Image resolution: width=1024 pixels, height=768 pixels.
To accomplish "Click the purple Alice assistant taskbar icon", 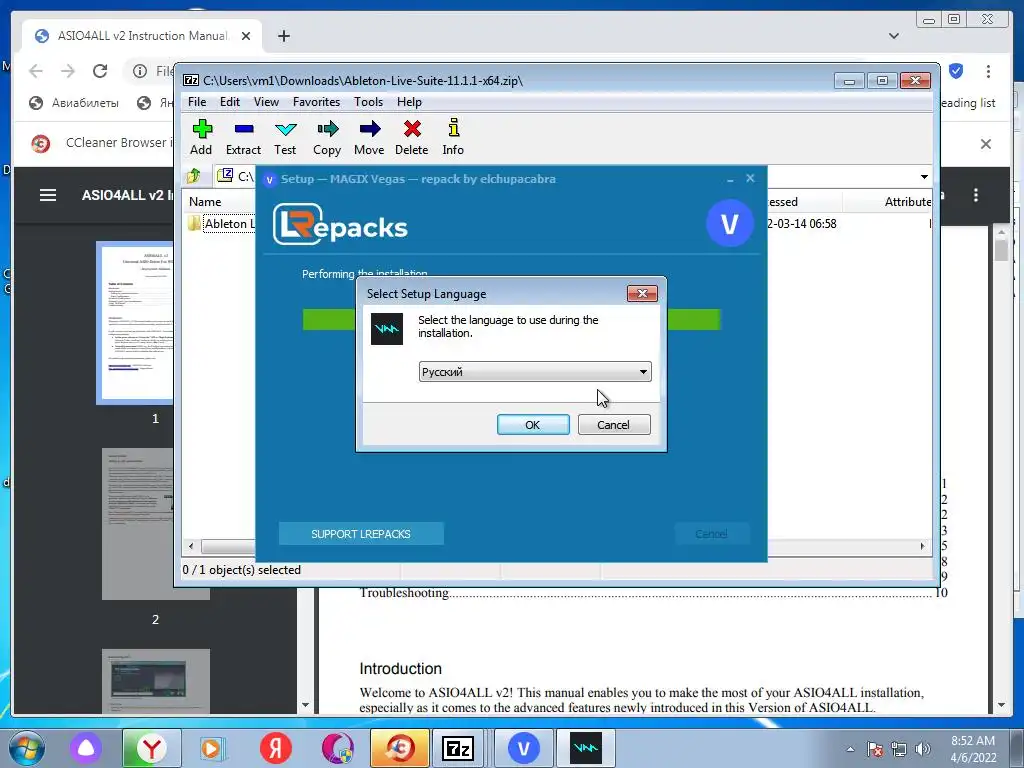I will click(x=86, y=748).
